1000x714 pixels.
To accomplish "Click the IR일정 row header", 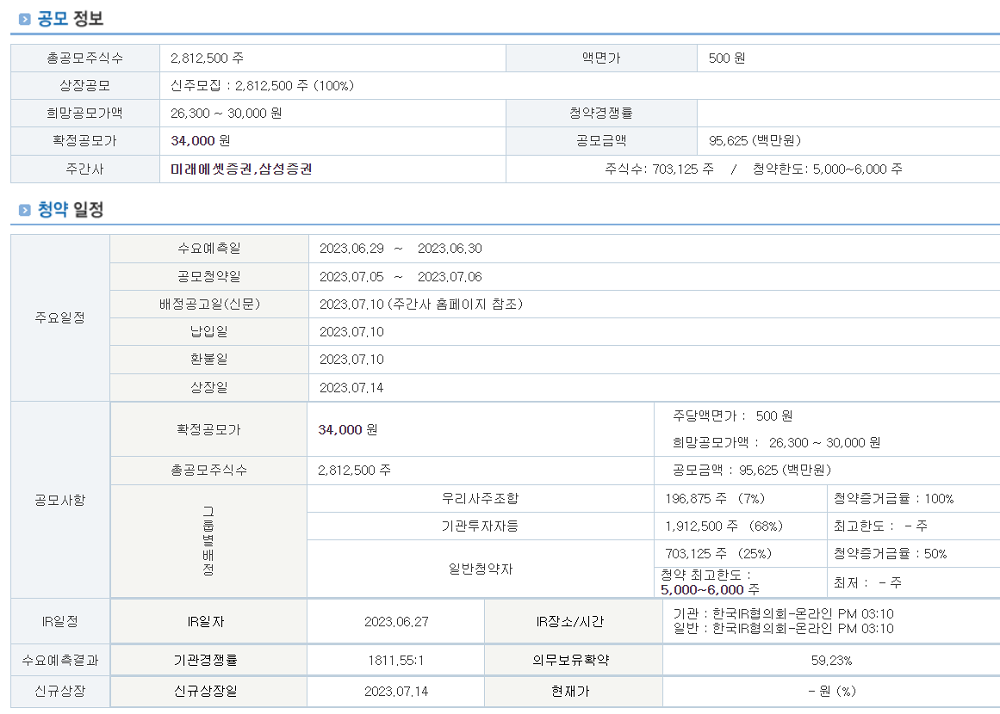I will click(x=60, y=622).
